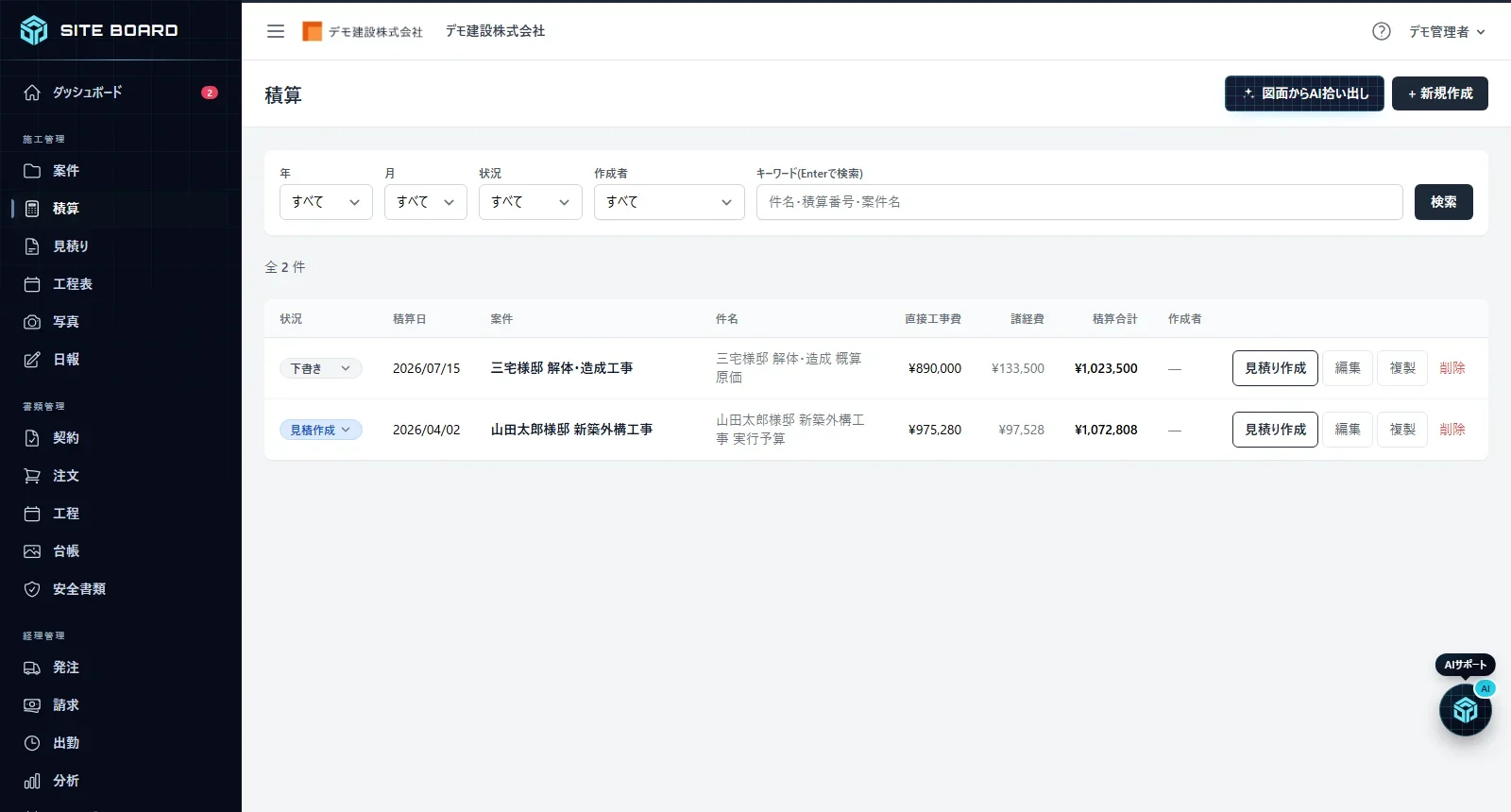Open the デモ管理者 user menu
The height and width of the screenshot is (812, 1511).
[1447, 31]
